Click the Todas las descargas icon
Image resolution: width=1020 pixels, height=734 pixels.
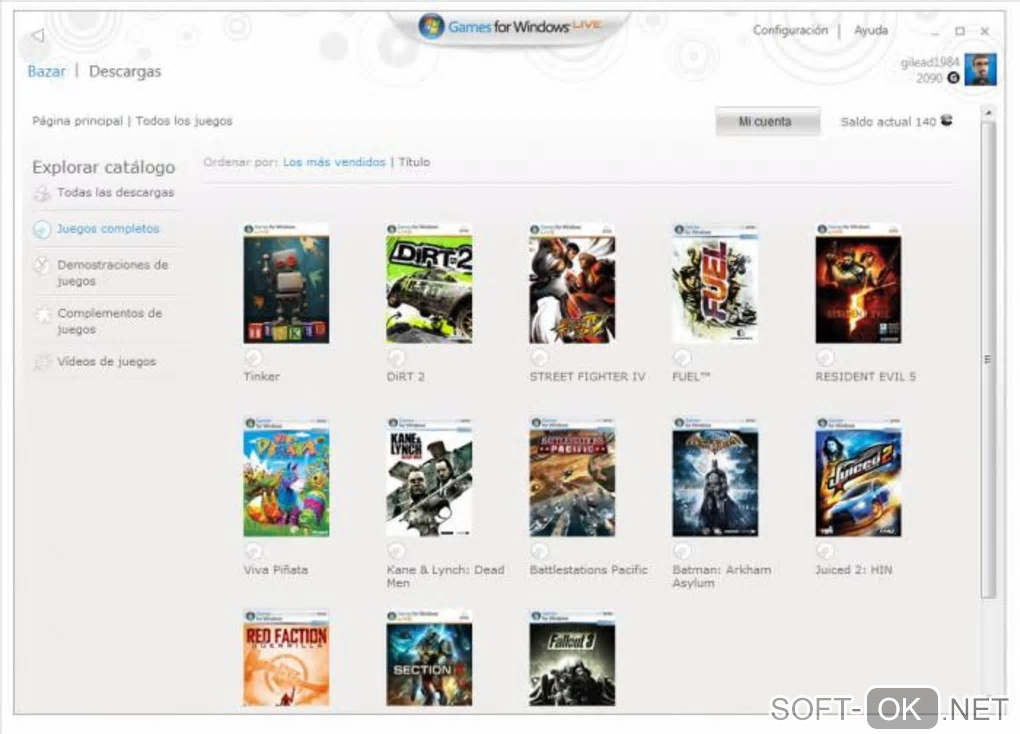42,193
